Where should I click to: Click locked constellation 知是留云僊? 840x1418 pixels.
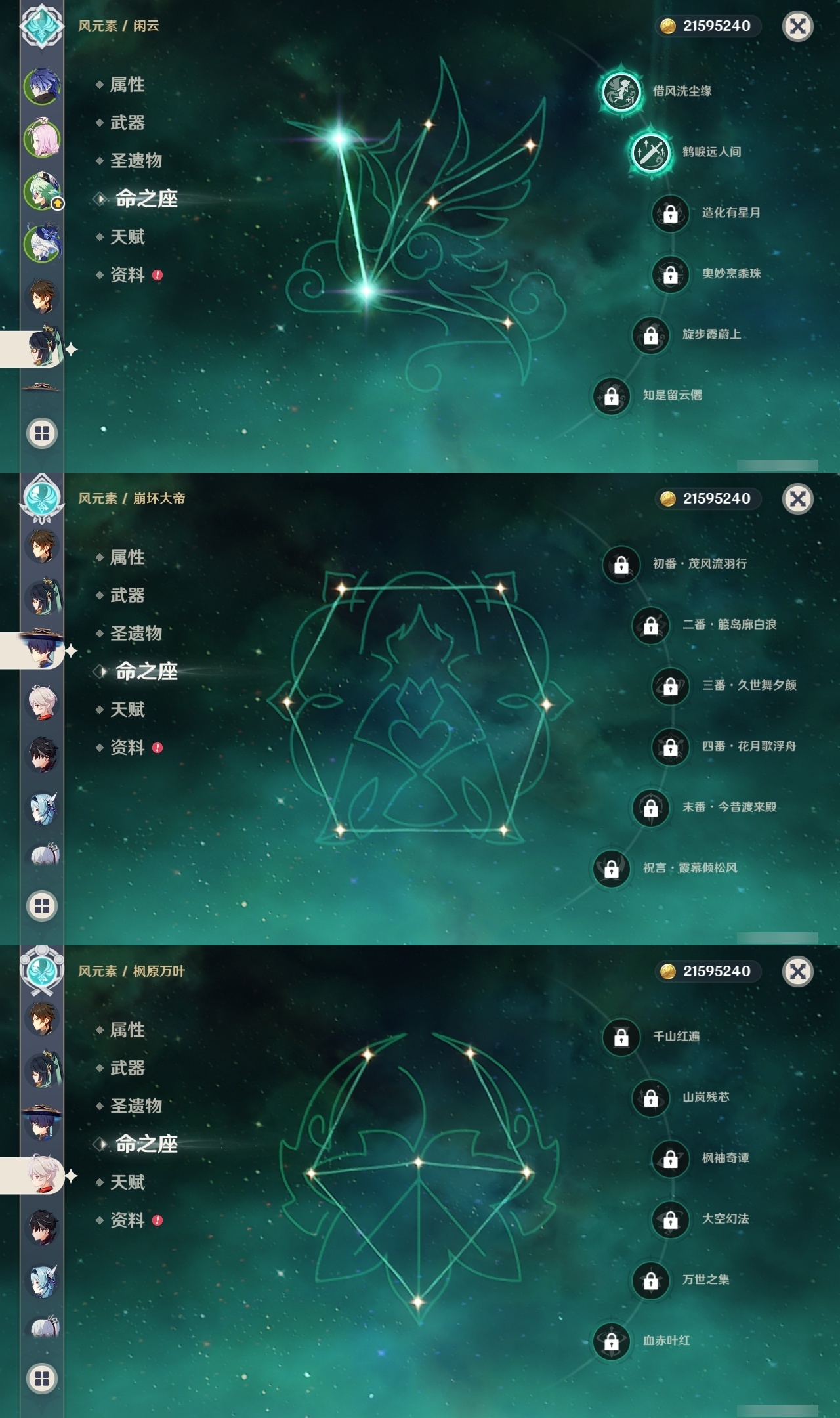coord(611,395)
